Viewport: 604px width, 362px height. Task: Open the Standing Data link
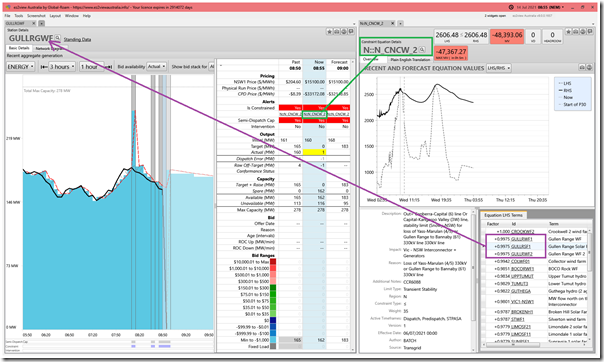coord(77,39)
